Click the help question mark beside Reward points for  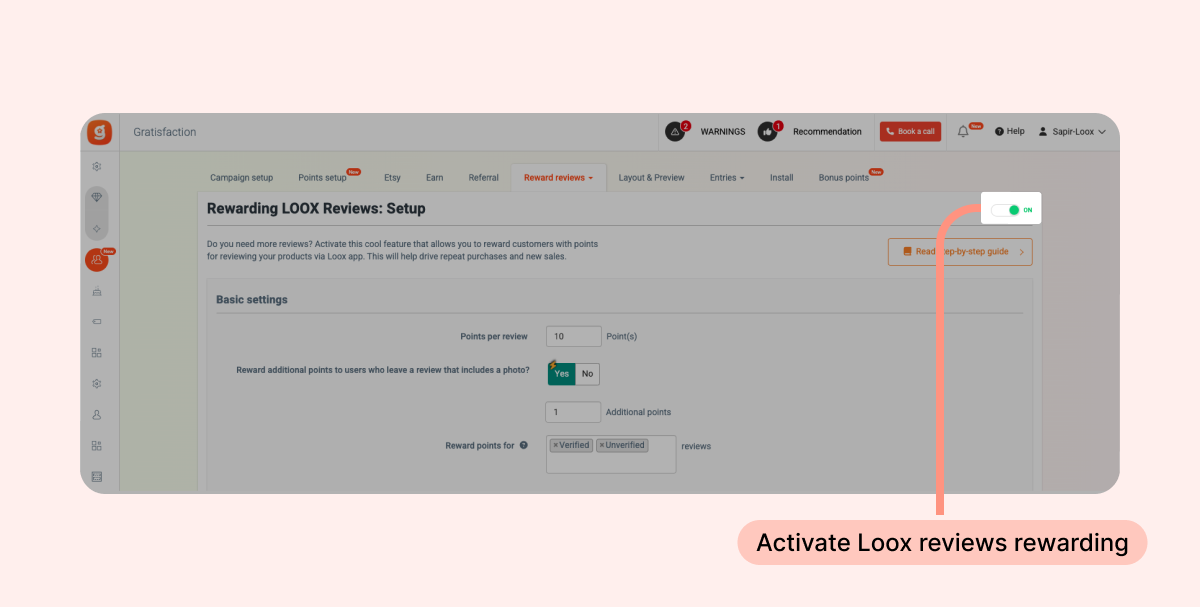pos(523,446)
